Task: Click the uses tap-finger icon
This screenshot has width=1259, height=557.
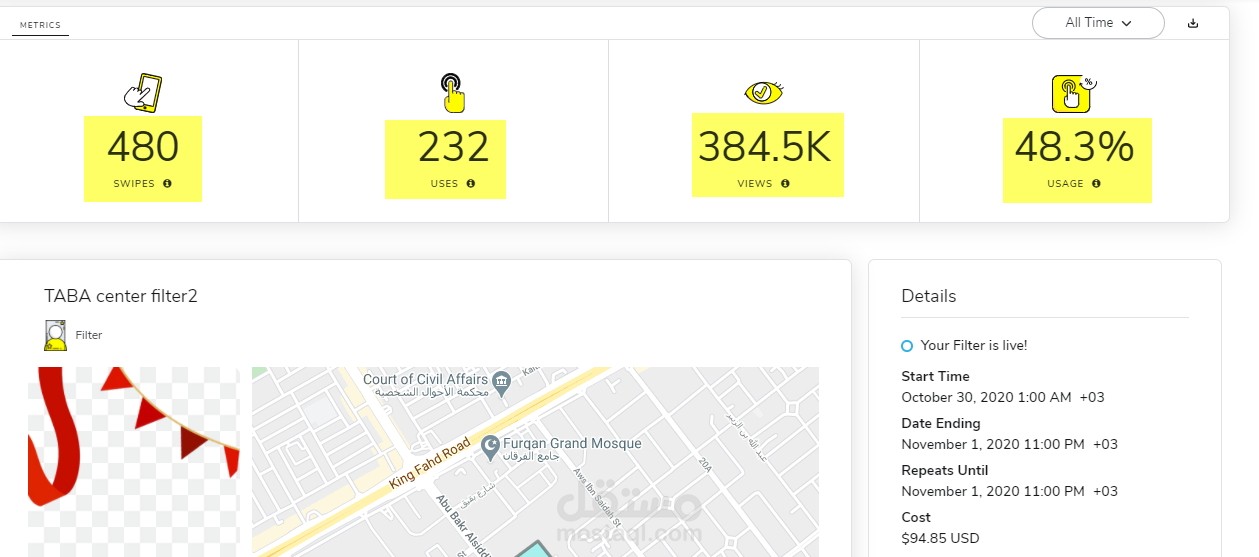Action: [453, 93]
